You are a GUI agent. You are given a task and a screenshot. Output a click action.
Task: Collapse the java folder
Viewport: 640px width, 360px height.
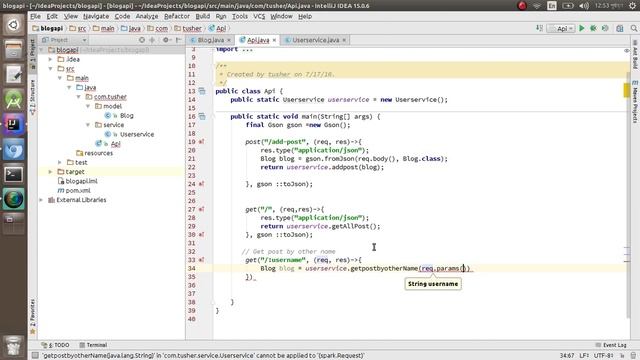69,87
